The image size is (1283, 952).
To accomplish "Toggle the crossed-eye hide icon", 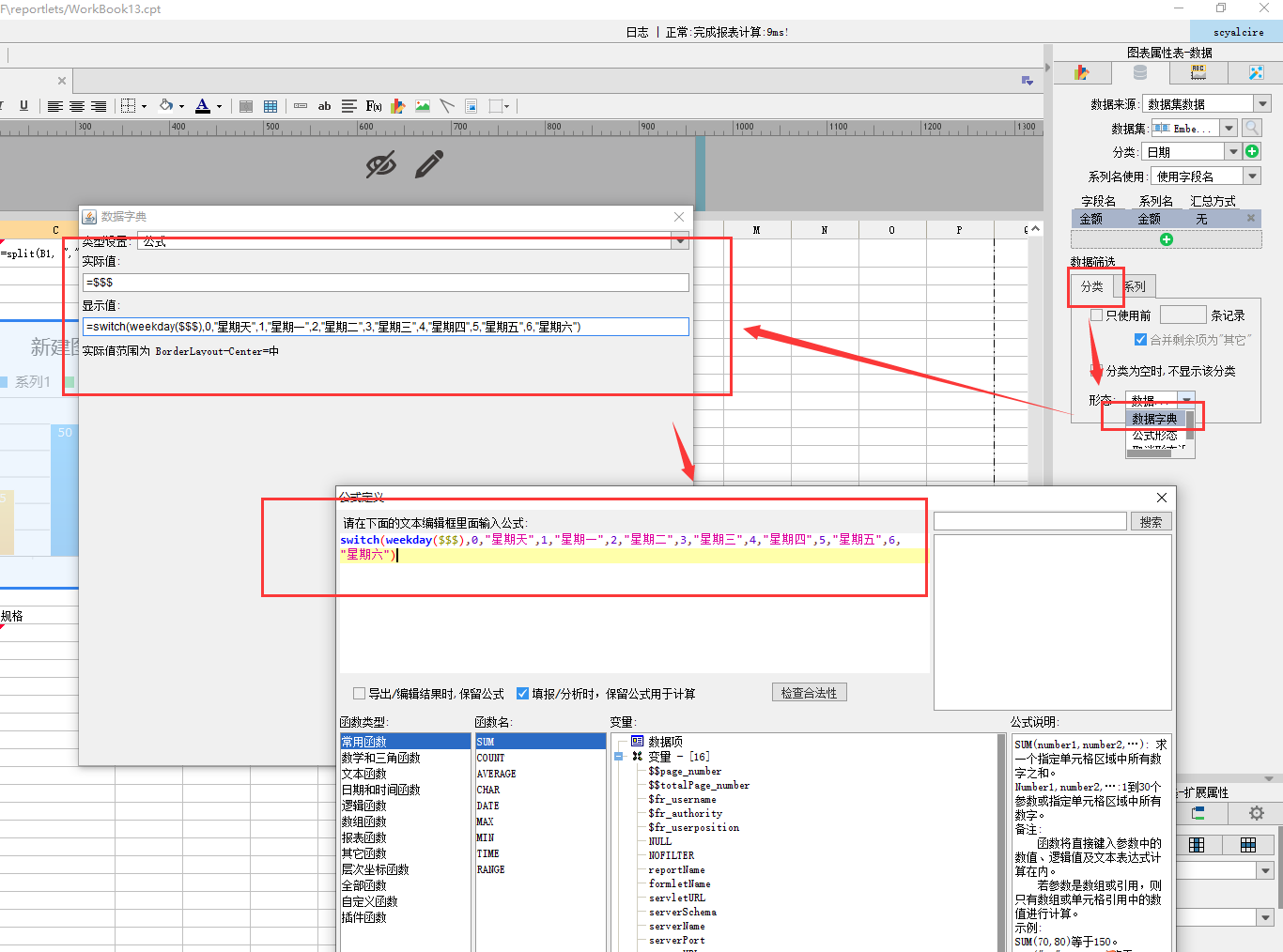I will click(x=380, y=165).
